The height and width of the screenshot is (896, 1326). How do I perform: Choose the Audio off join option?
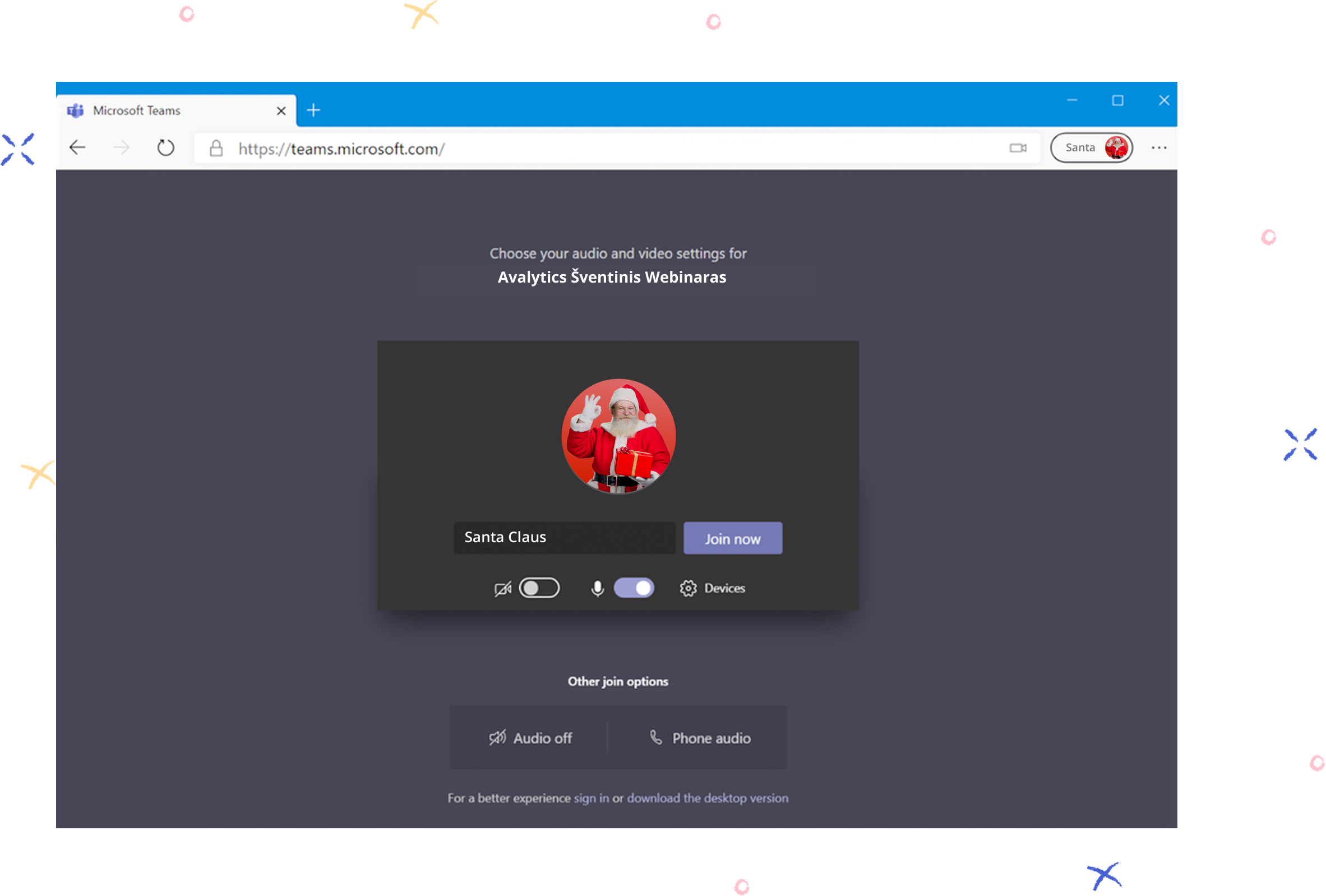[x=530, y=738]
